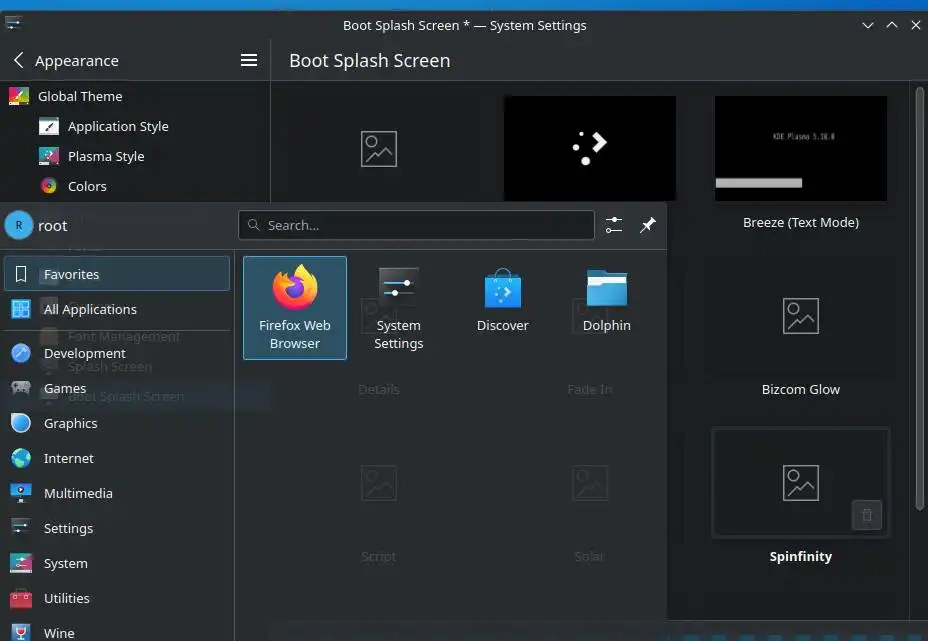Screen dimensions: 928x641
Task: Open Global Theme settings
Action: click(x=135, y=96)
